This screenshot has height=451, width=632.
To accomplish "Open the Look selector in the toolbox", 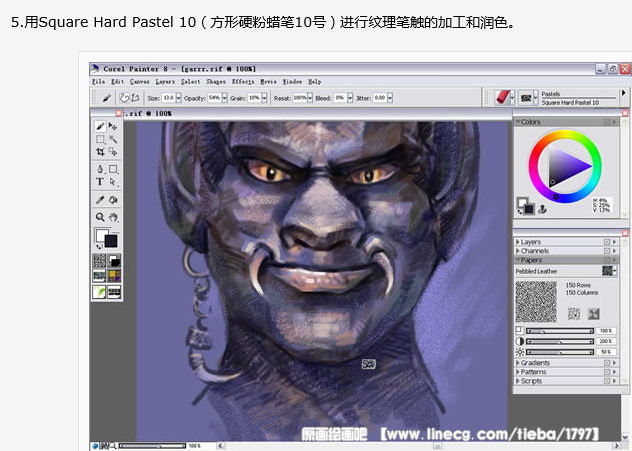I will 99,291.
